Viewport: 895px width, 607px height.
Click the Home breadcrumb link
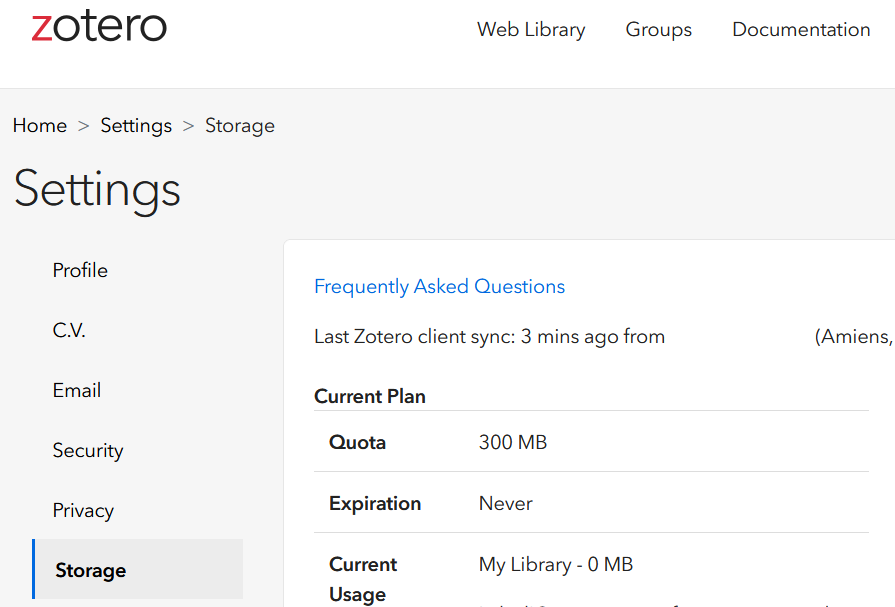pyautogui.click(x=40, y=125)
